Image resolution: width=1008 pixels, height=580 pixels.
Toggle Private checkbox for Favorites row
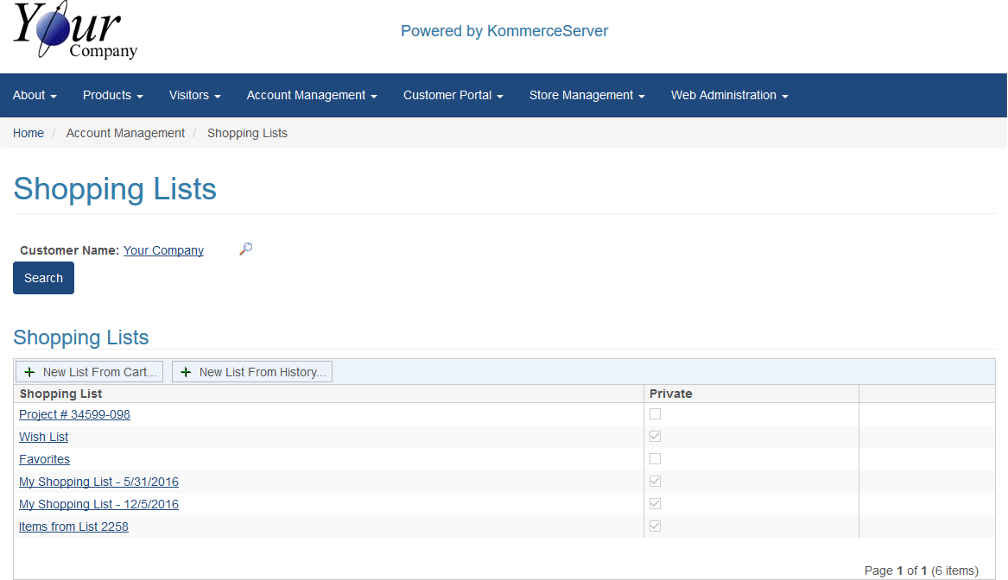655,459
